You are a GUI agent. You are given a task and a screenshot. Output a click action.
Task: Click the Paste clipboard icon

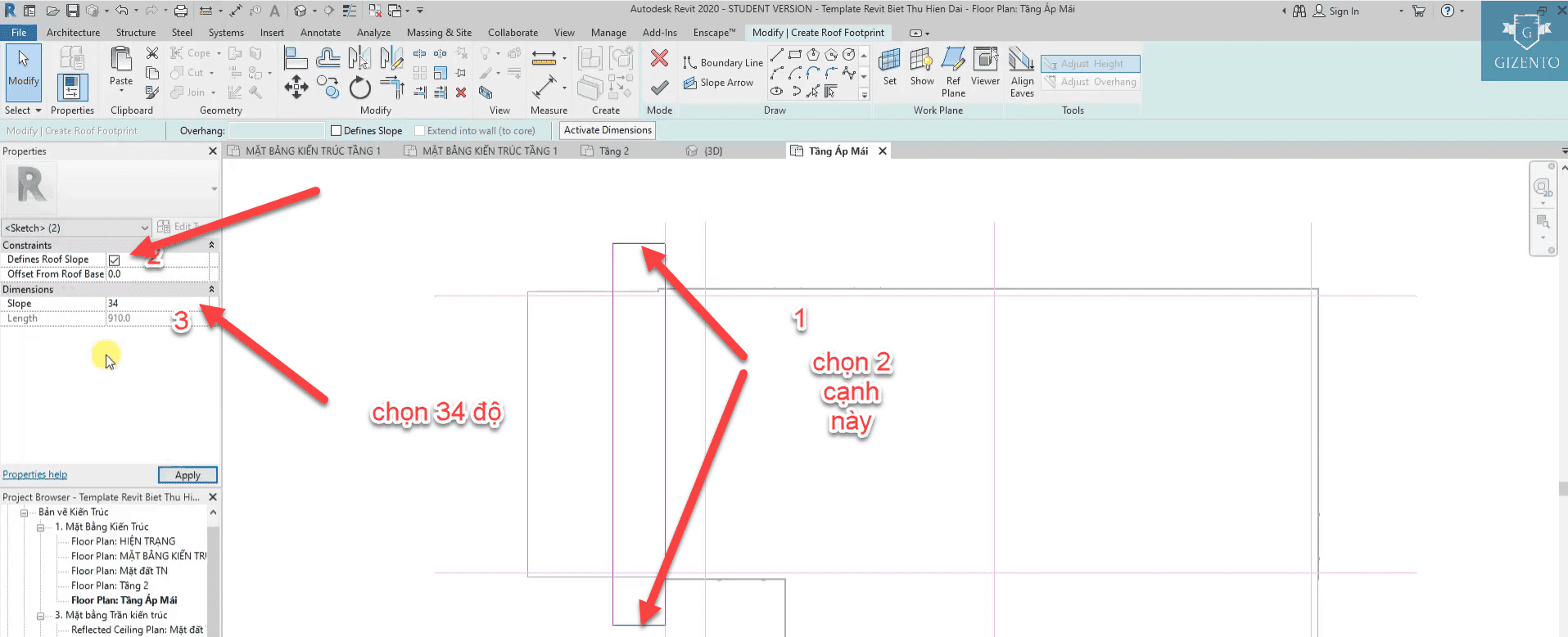[x=121, y=65]
